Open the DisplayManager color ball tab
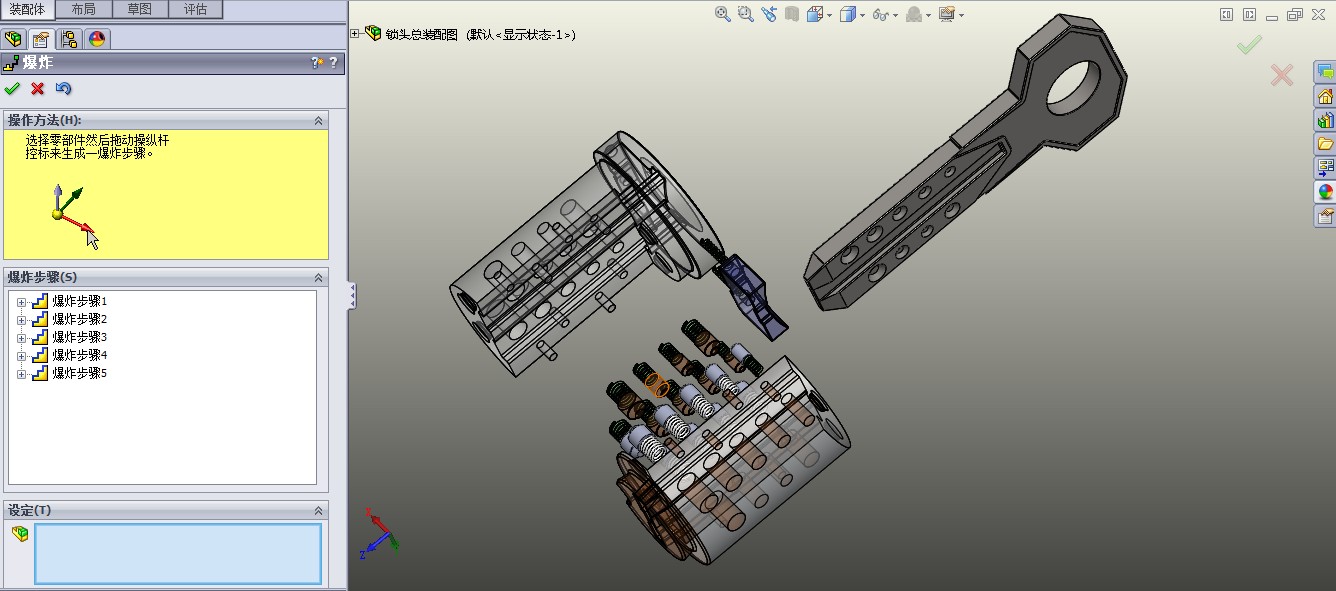Screen dimensions: 1336x591 coord(97,39)
